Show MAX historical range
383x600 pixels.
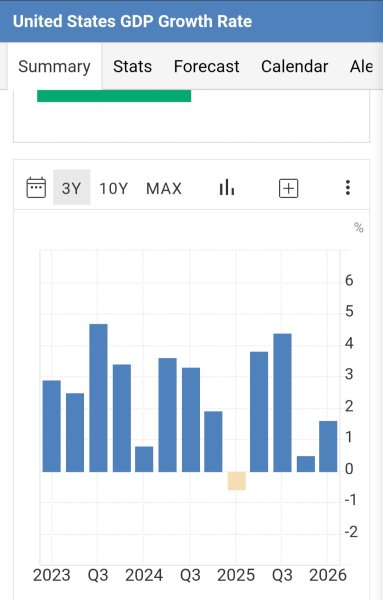(164, 188)
